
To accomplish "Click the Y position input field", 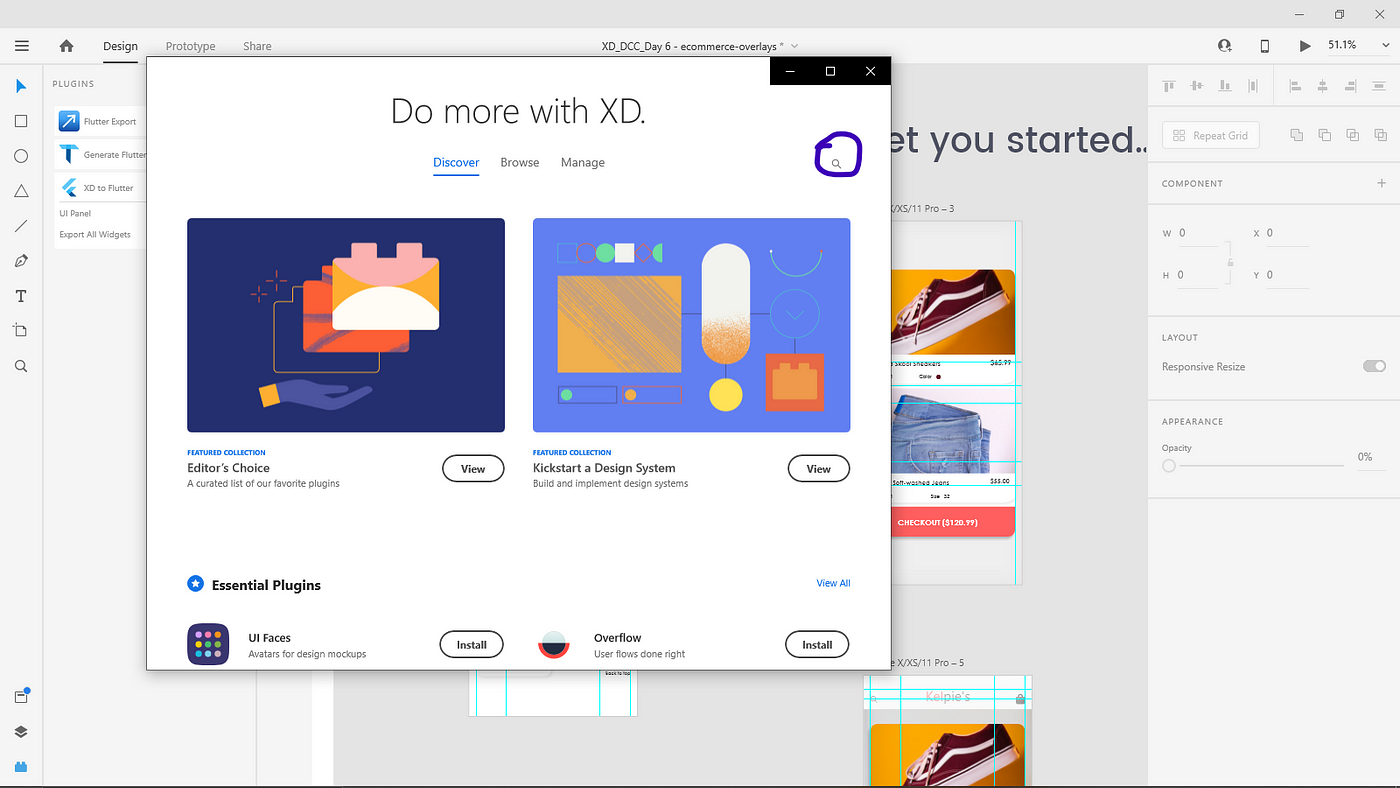I will pos(1287,275).
